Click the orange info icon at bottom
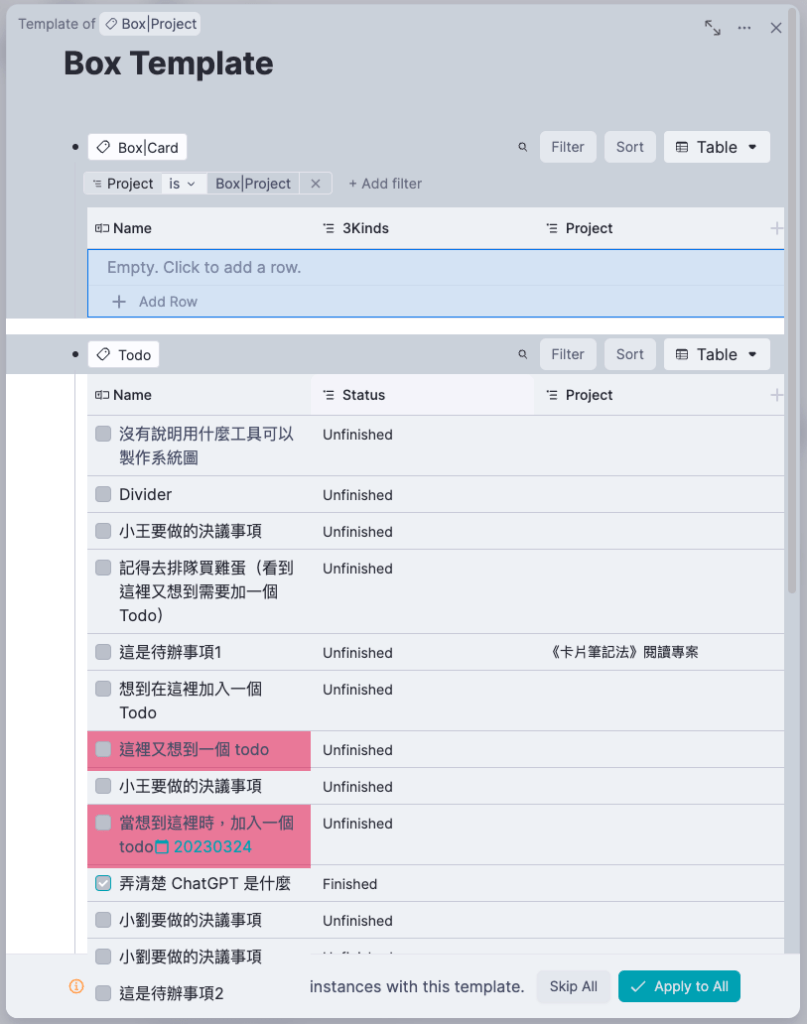This screenshot has width=807, height=1024. pyautogui.click(x=76, y=986)
